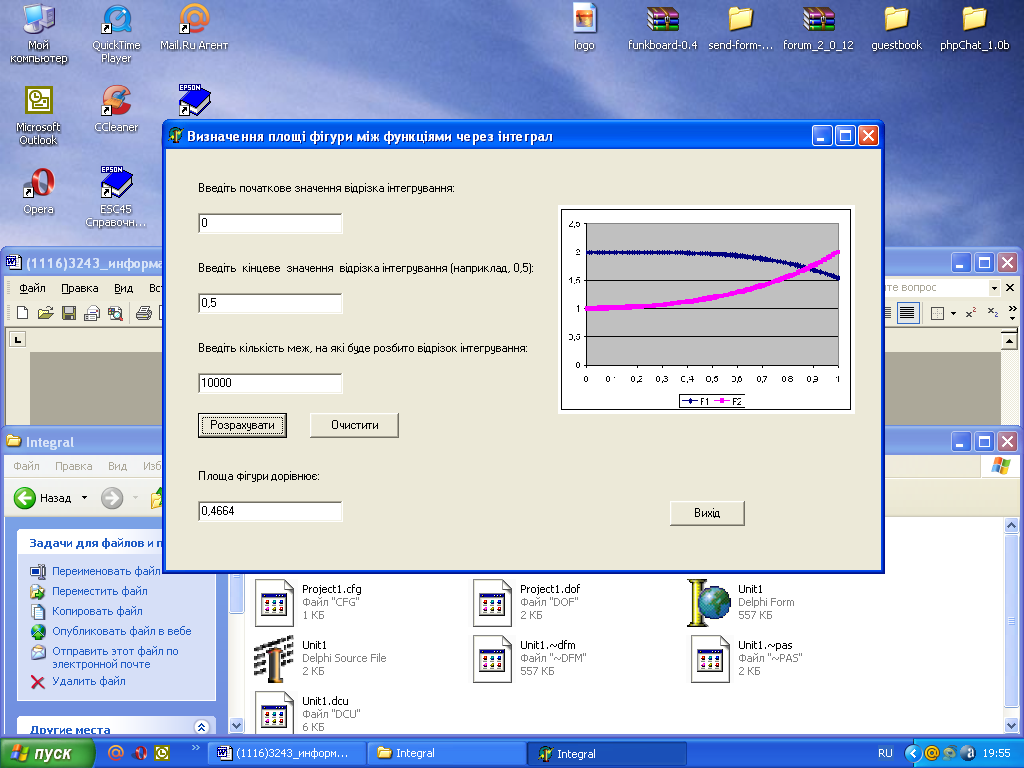
Task: Open Правка menu in Integral Explorer window
Action: [x=73, y=466]
